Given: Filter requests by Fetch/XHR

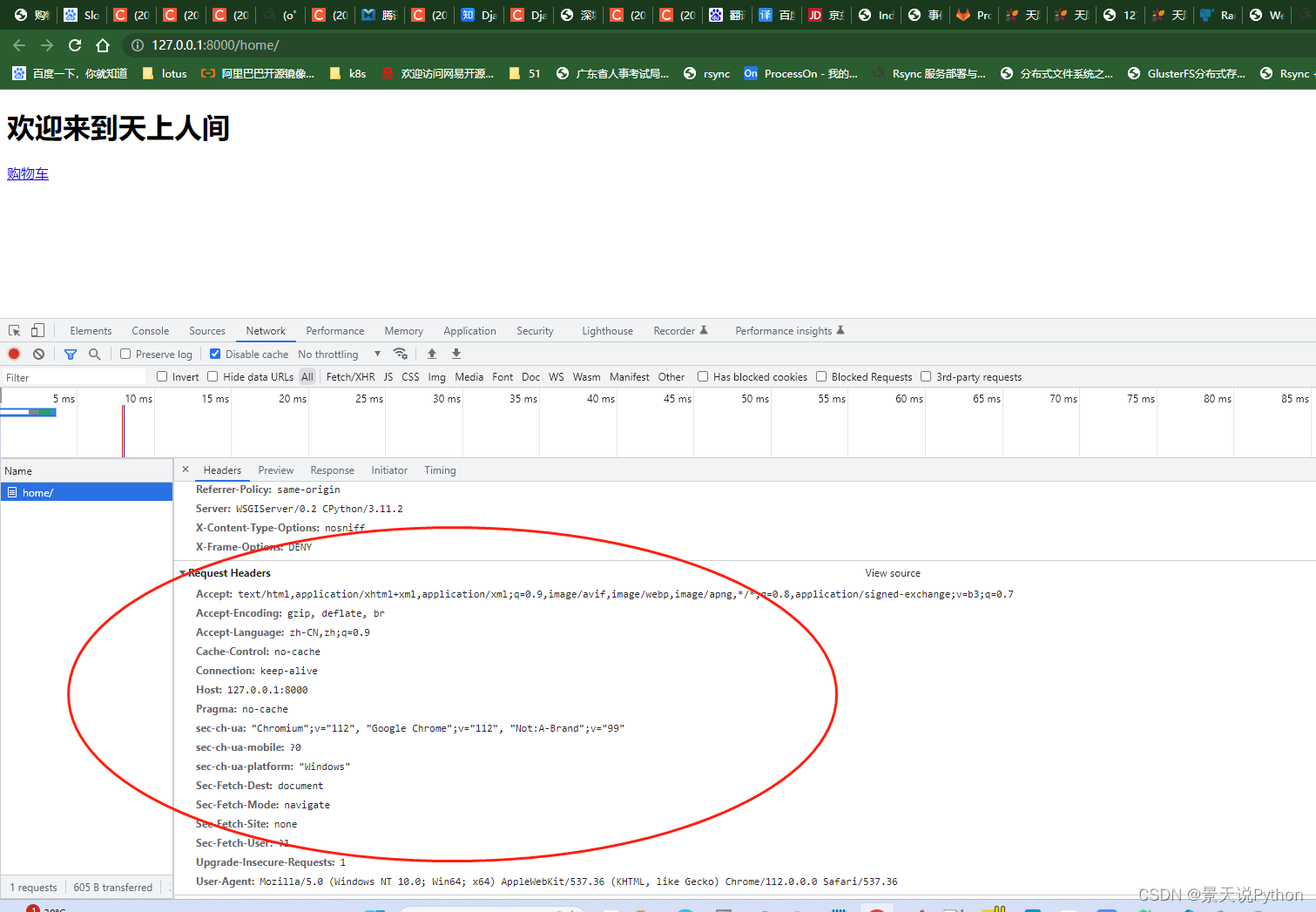Looking at the screenshot, I should (350, 377).
